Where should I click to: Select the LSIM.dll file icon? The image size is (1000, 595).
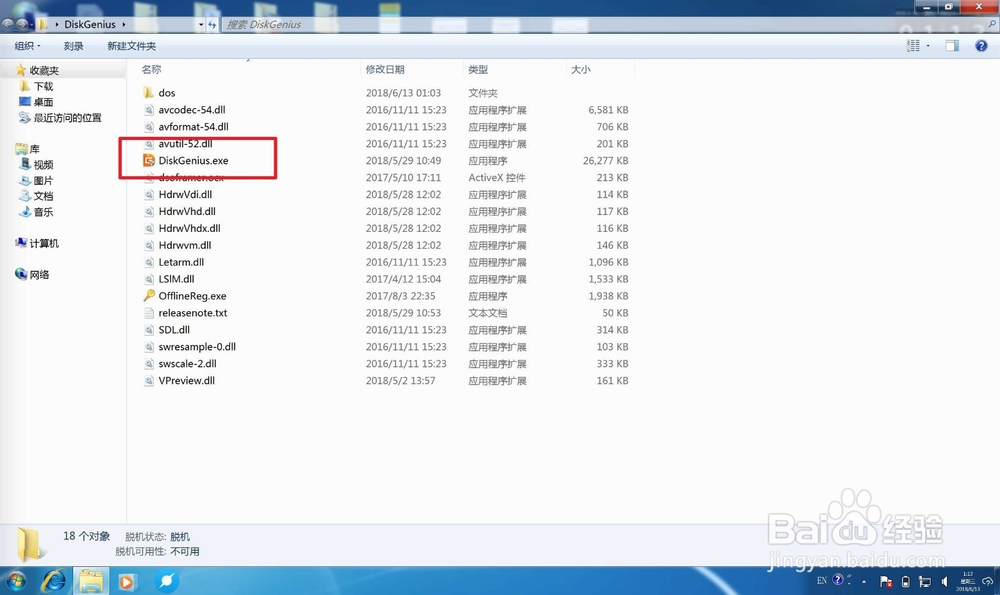point(149,279)
